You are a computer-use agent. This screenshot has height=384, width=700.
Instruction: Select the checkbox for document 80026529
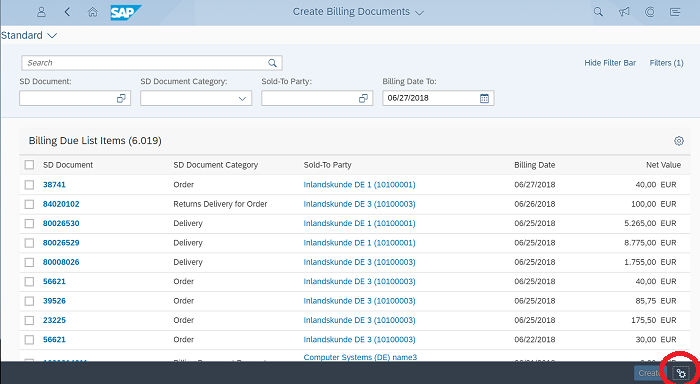tap(29, 243)
